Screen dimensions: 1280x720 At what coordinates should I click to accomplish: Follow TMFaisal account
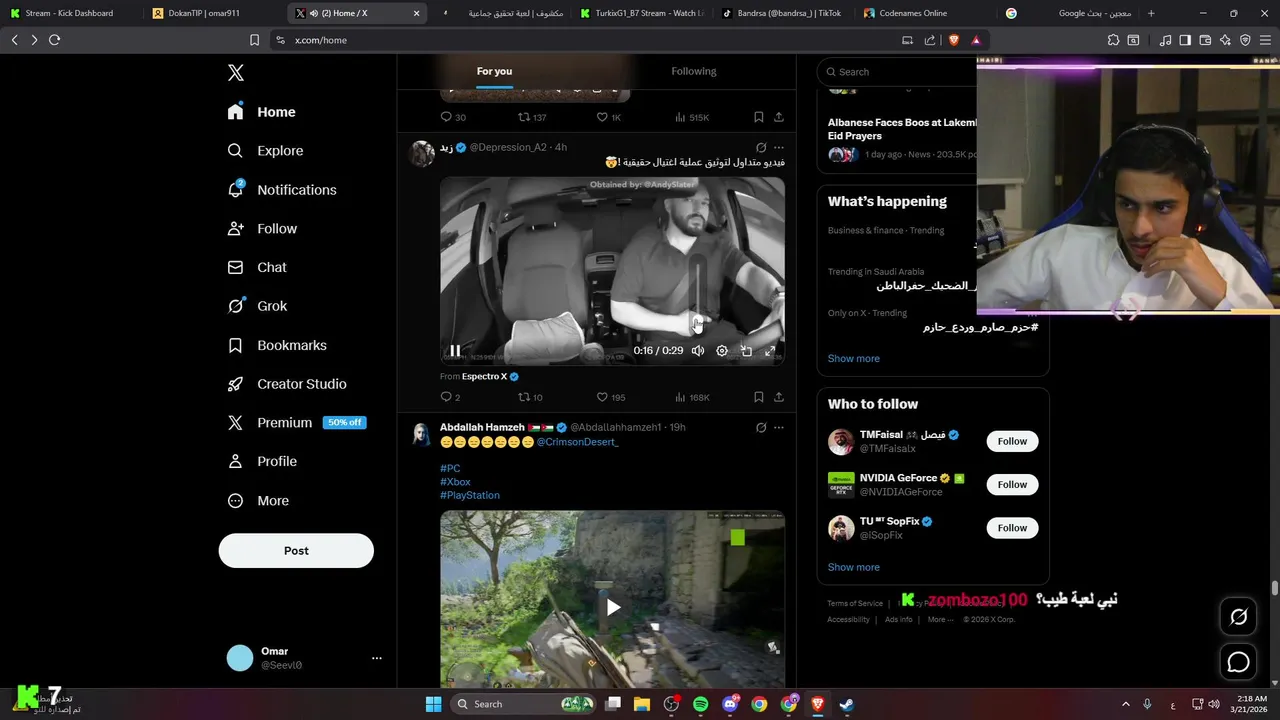[1012, 441]
